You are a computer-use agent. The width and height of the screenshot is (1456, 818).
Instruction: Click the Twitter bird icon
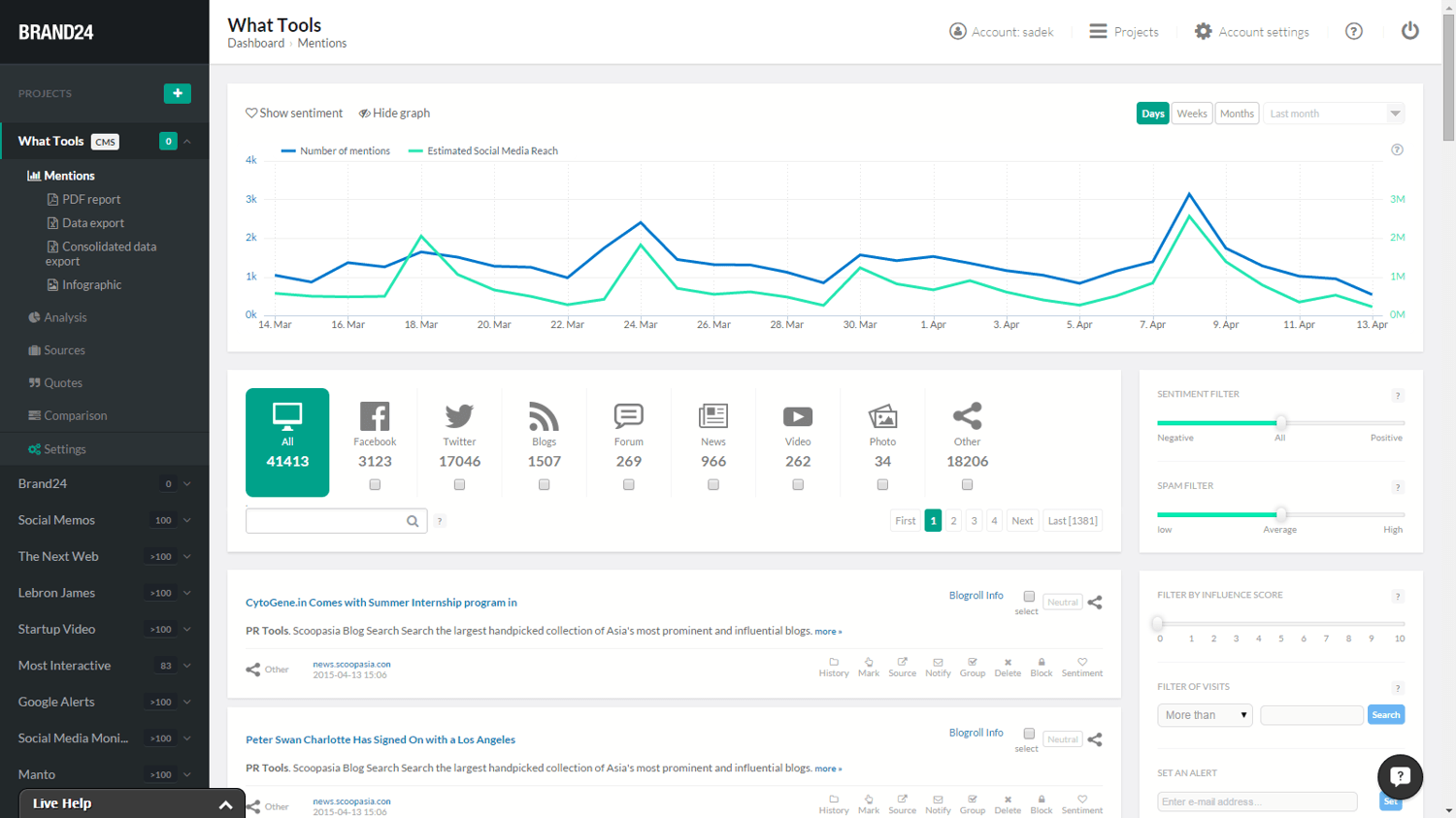tap(459, 416)
